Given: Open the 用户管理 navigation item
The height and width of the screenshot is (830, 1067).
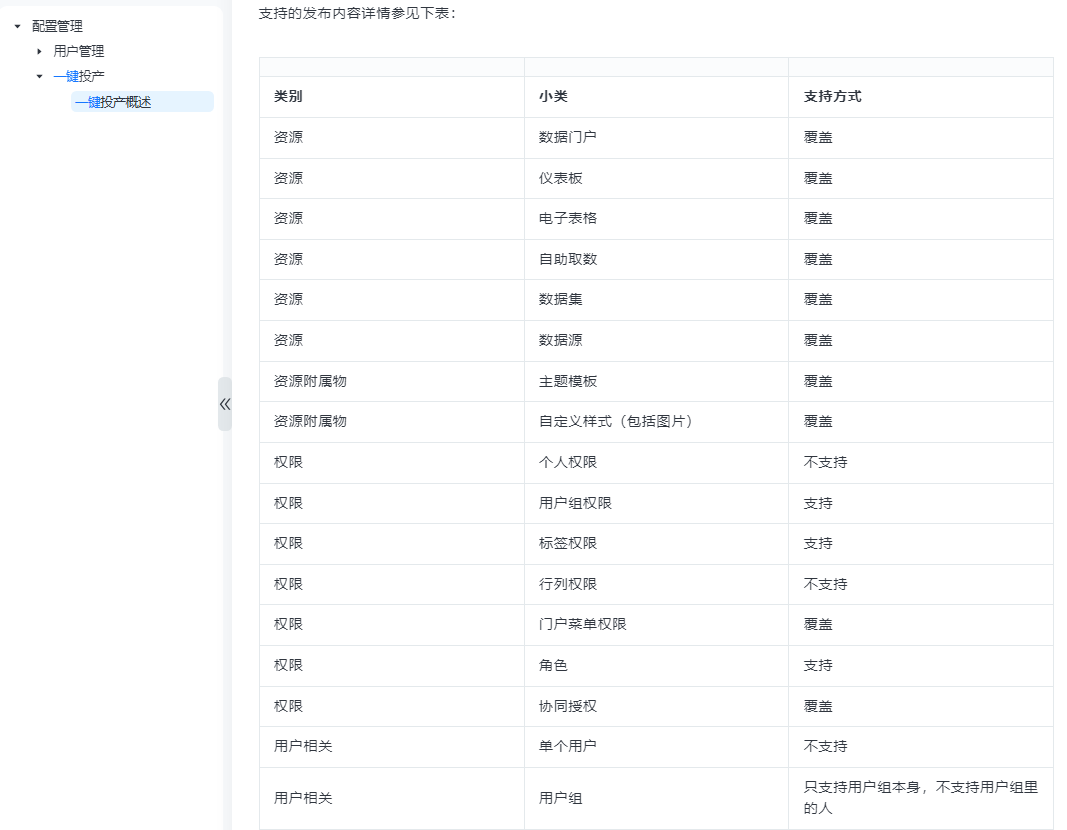Looking at the screenshot, I should (x=78, y=51).
